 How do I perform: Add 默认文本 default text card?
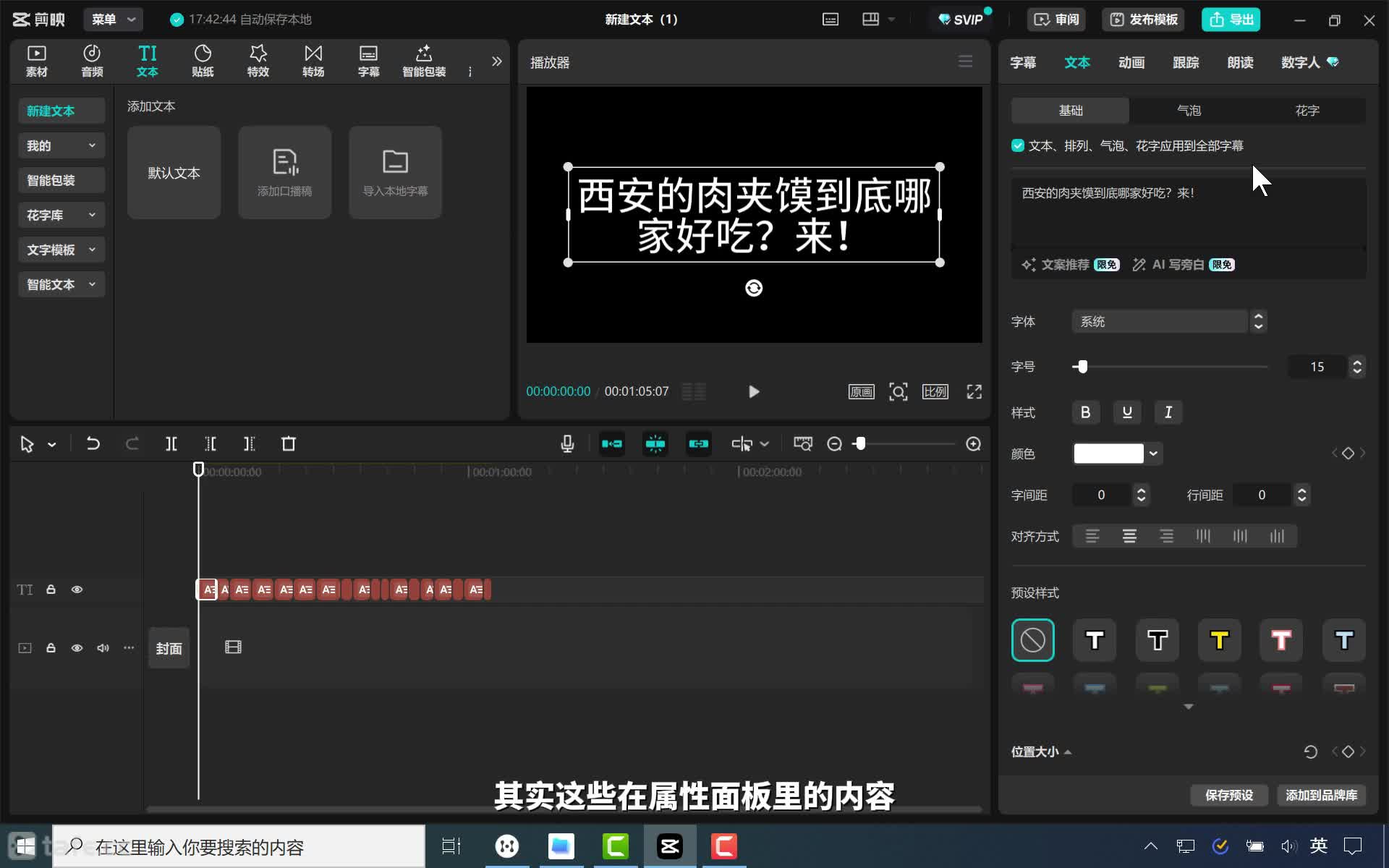[x=174, y=172]
